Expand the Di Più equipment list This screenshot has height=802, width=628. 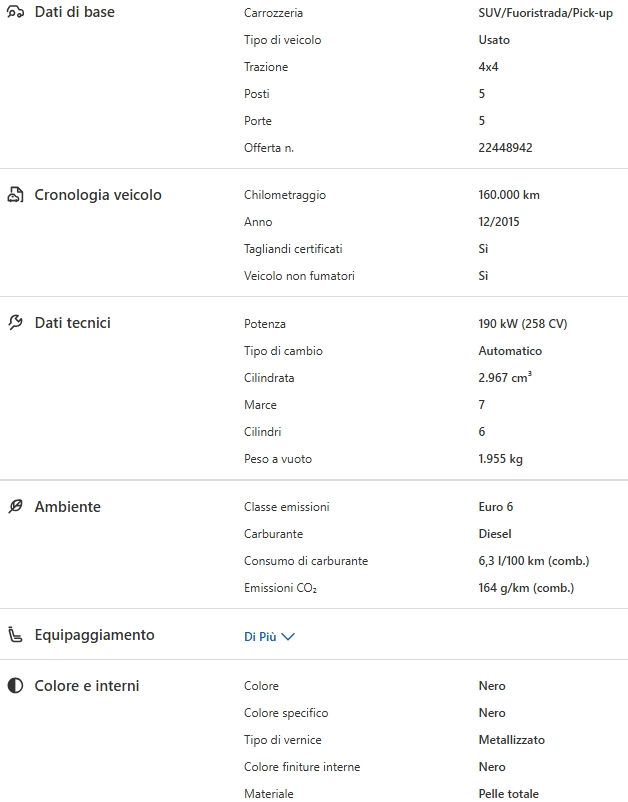point(260,636)
